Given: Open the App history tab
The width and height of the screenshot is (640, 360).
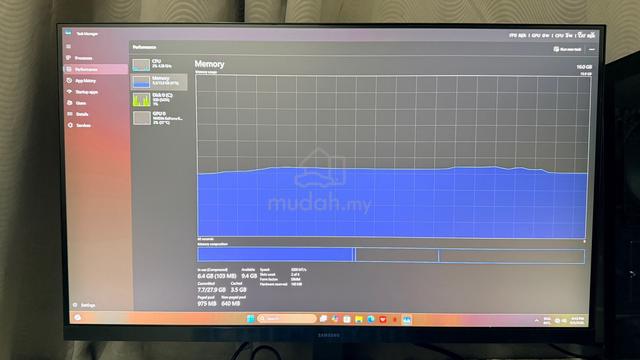Looking at the screenshot, I should pos(96,81).
